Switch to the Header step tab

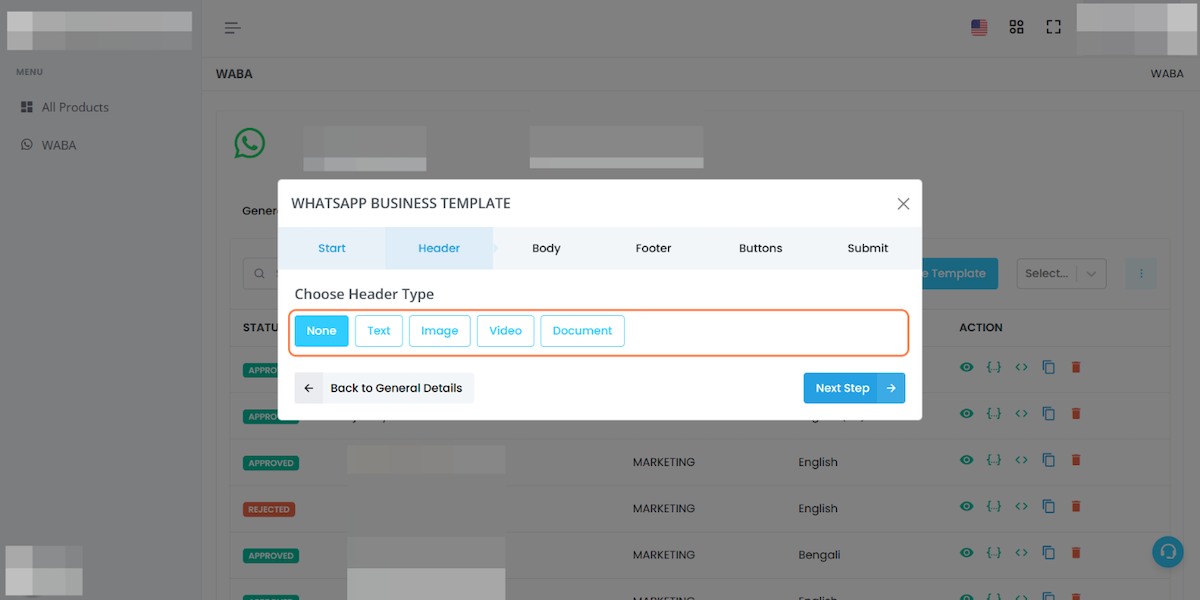pyautogui.click(x=439, y=248)
